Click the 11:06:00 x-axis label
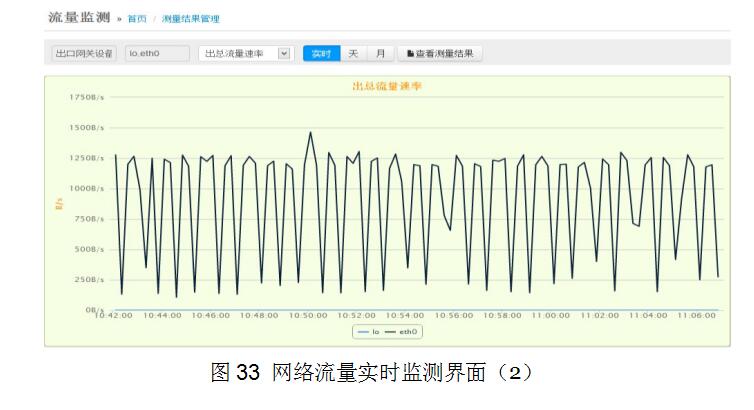This screenshot has height=410, width=754. (x=697, y=315)
